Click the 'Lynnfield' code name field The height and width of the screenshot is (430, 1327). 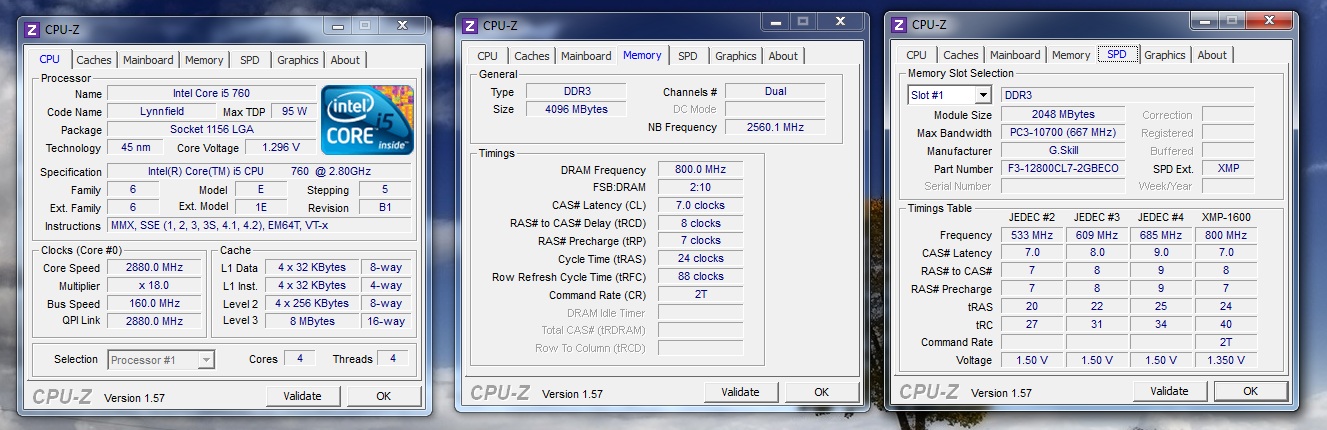(161, 112)
